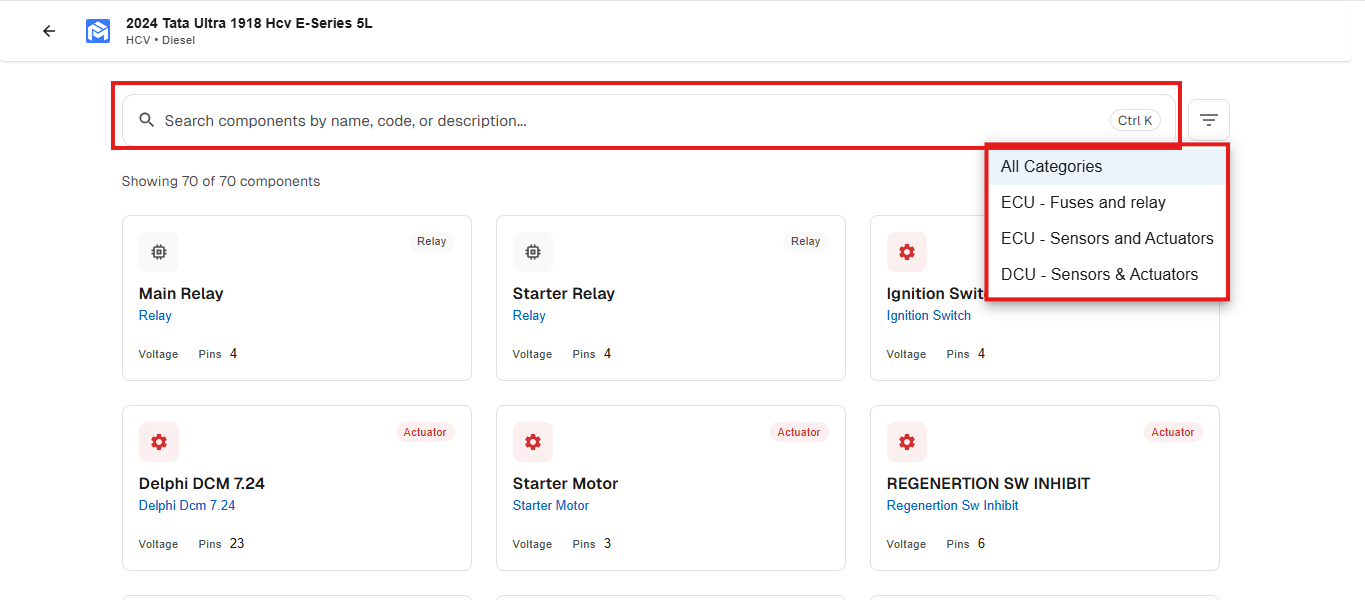Open the category filter dropdown
This screenshot has width=1365, height=600.
(x=1208, y=119)
